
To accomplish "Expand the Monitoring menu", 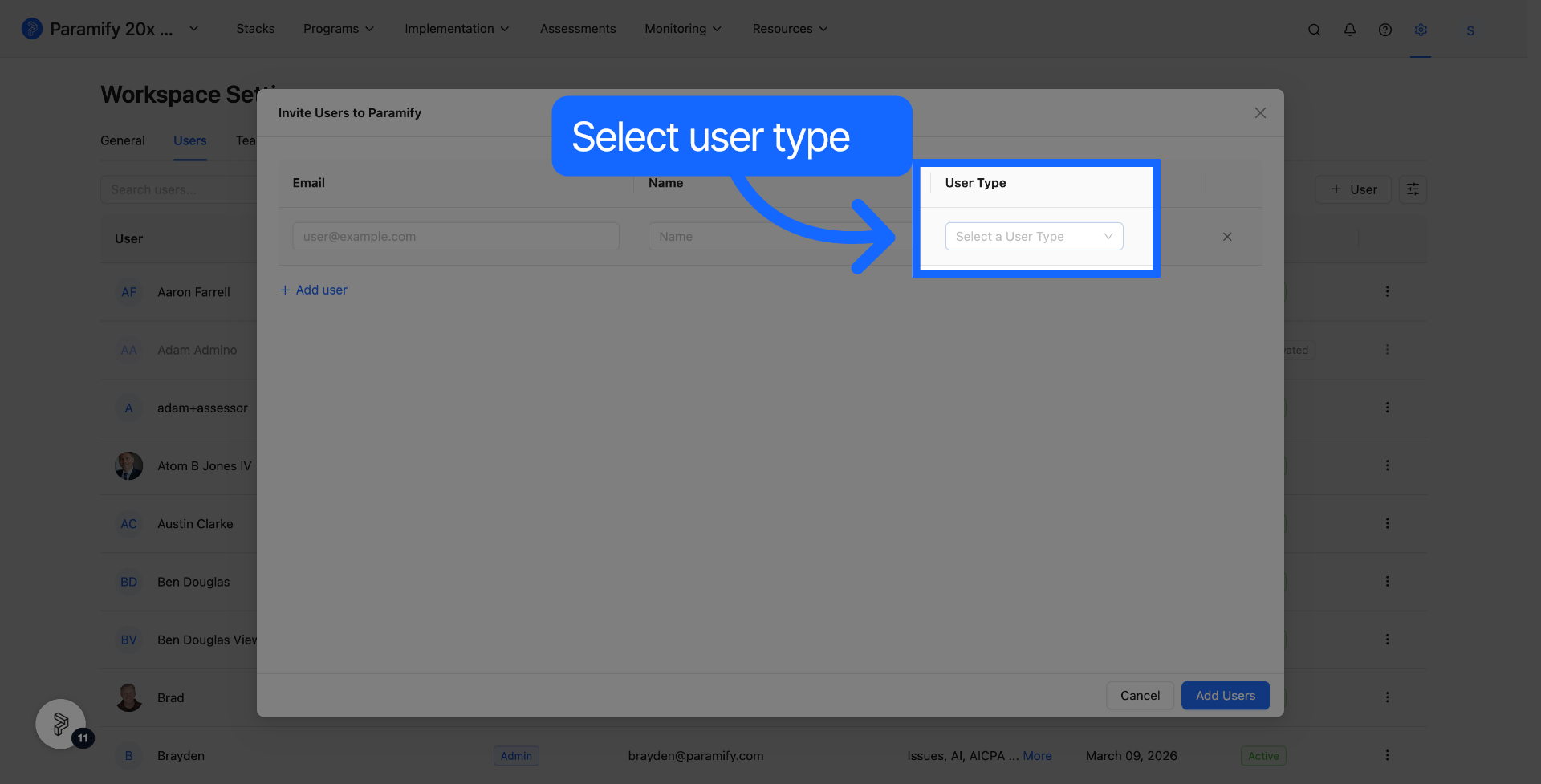I will point(683,29).
